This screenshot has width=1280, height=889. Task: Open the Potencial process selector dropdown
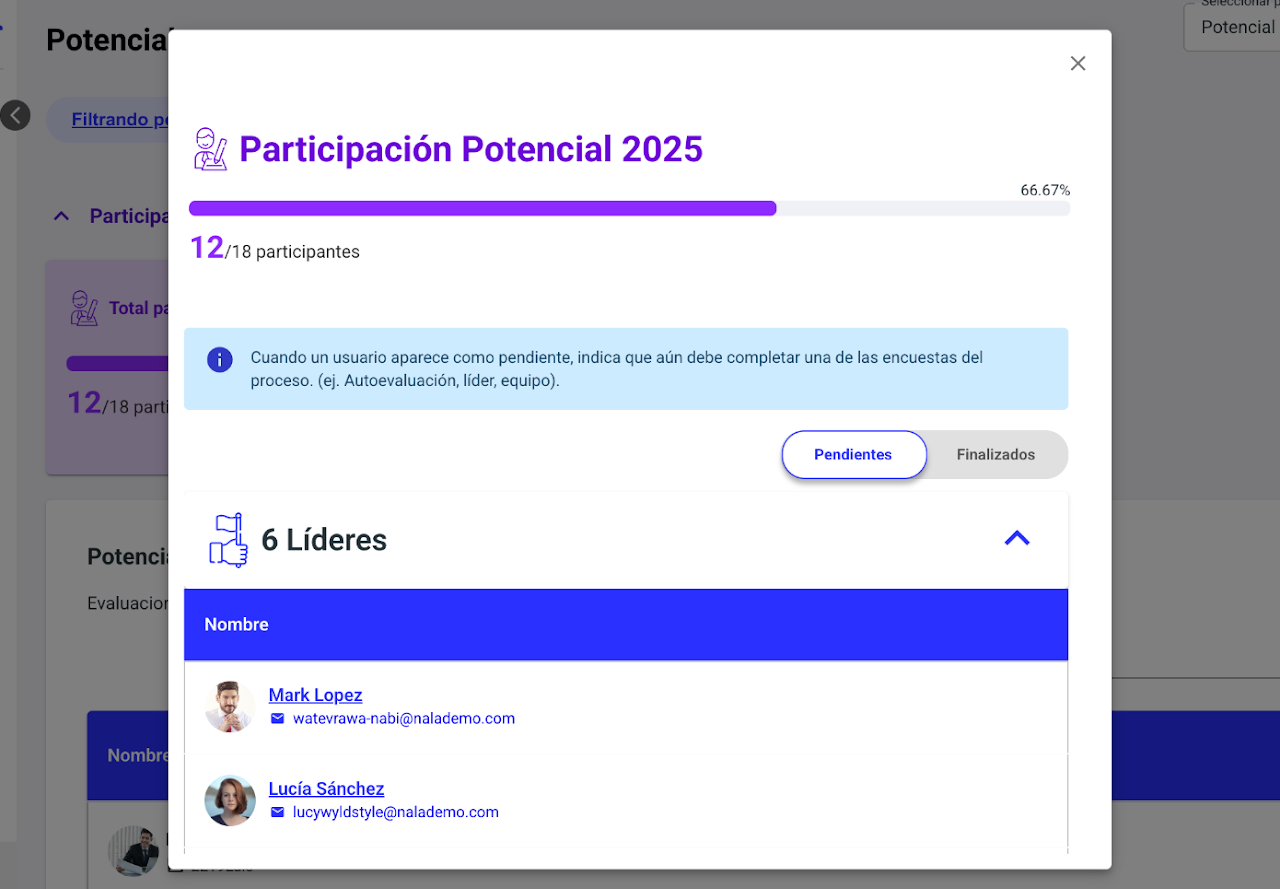pos(1235,27)
